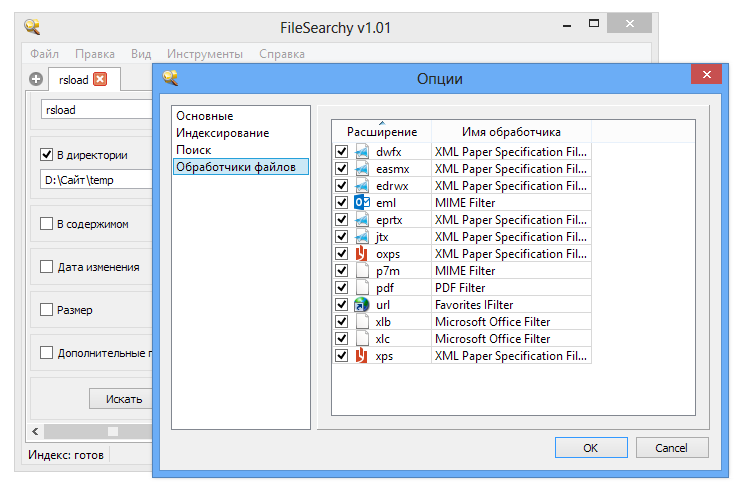Click the pdf file icon
This screenshot has height=498, width=742.
362,288
